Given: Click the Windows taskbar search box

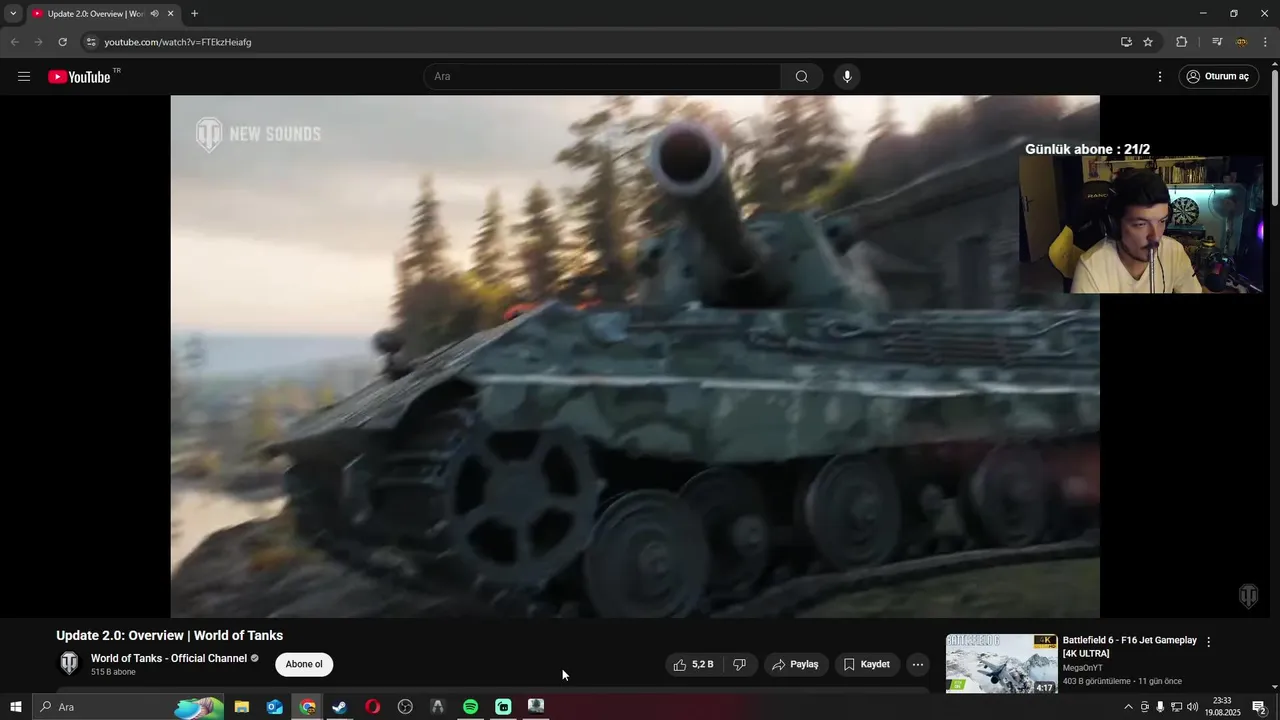Looking at the screenshot, I should coord(128,707).
